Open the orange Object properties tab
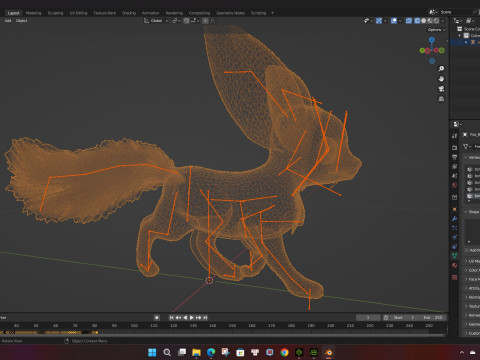480x360 pixels. pyautogui.click(x=455, y=209)
